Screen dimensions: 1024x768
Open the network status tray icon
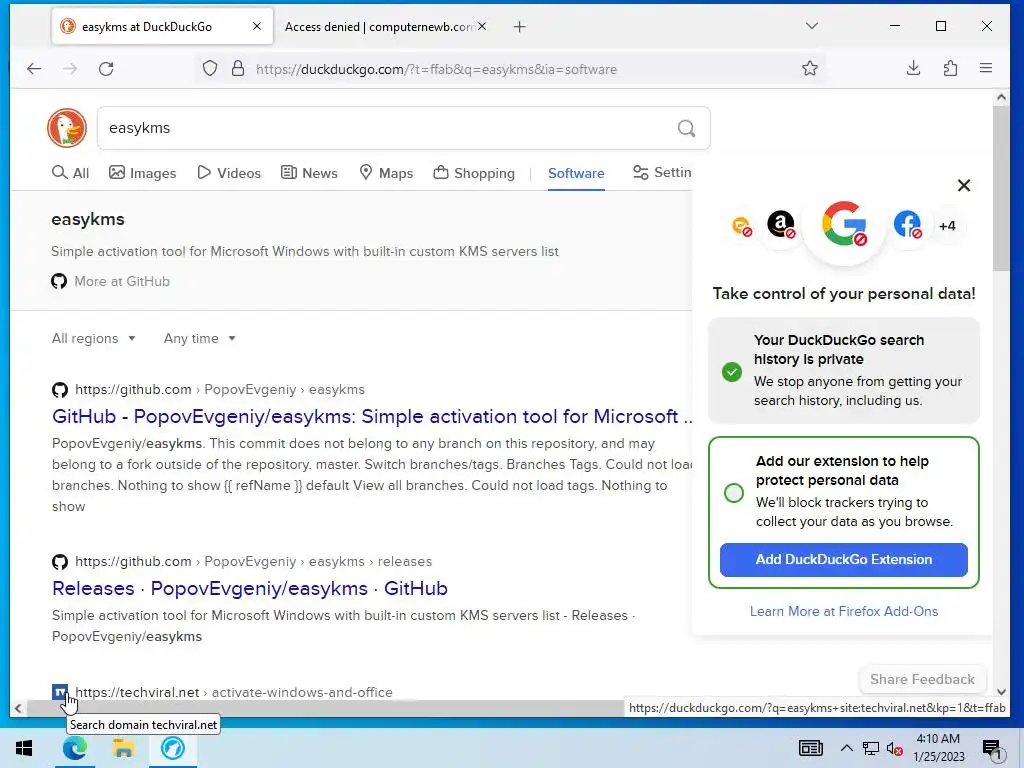click(x=871, y=748)
